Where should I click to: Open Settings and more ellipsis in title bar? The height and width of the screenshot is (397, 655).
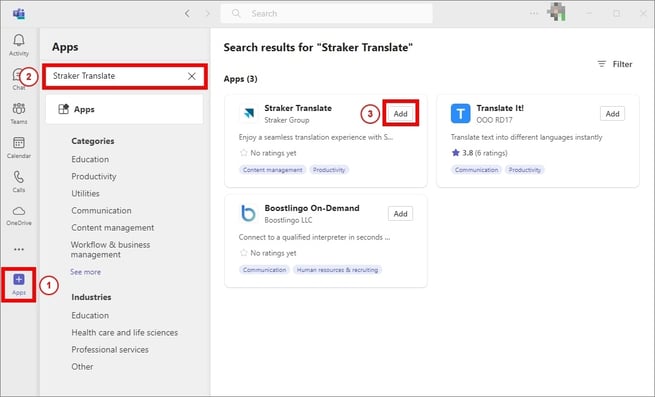click(x=534, y=13)
